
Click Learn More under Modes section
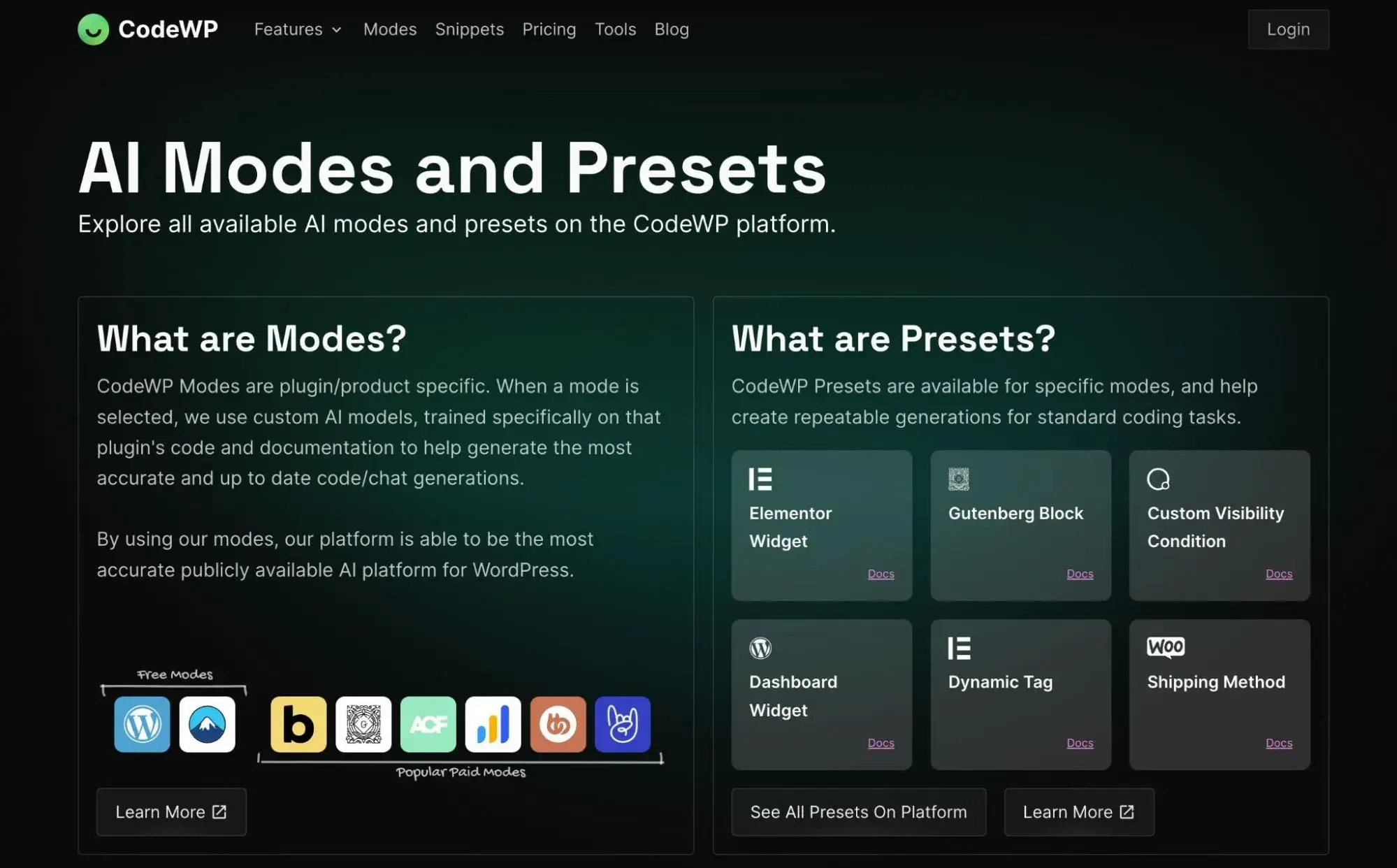click(x=171, y=811)
